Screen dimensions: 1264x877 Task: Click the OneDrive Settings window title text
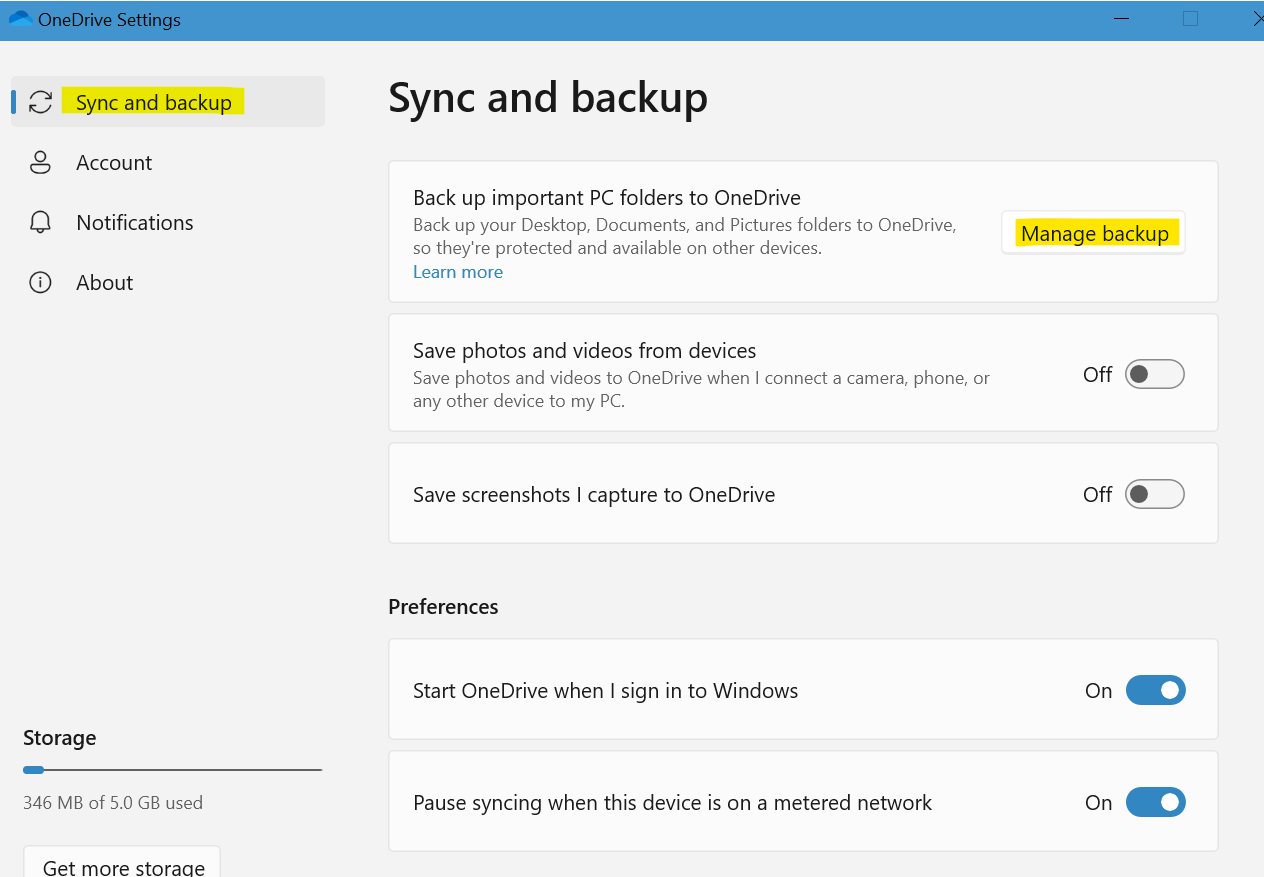click(x=110, y=20)
